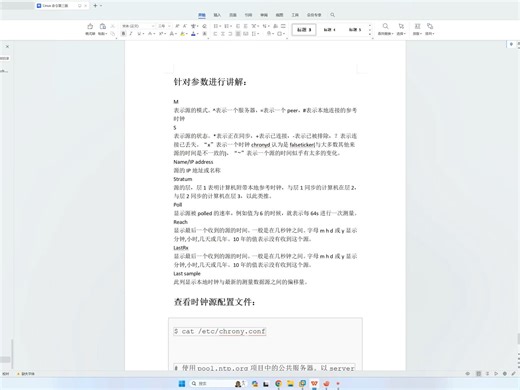Click the ribbon search magnifier icon
The height and width of the screenshot is (390, 520).
coord(332,15)
